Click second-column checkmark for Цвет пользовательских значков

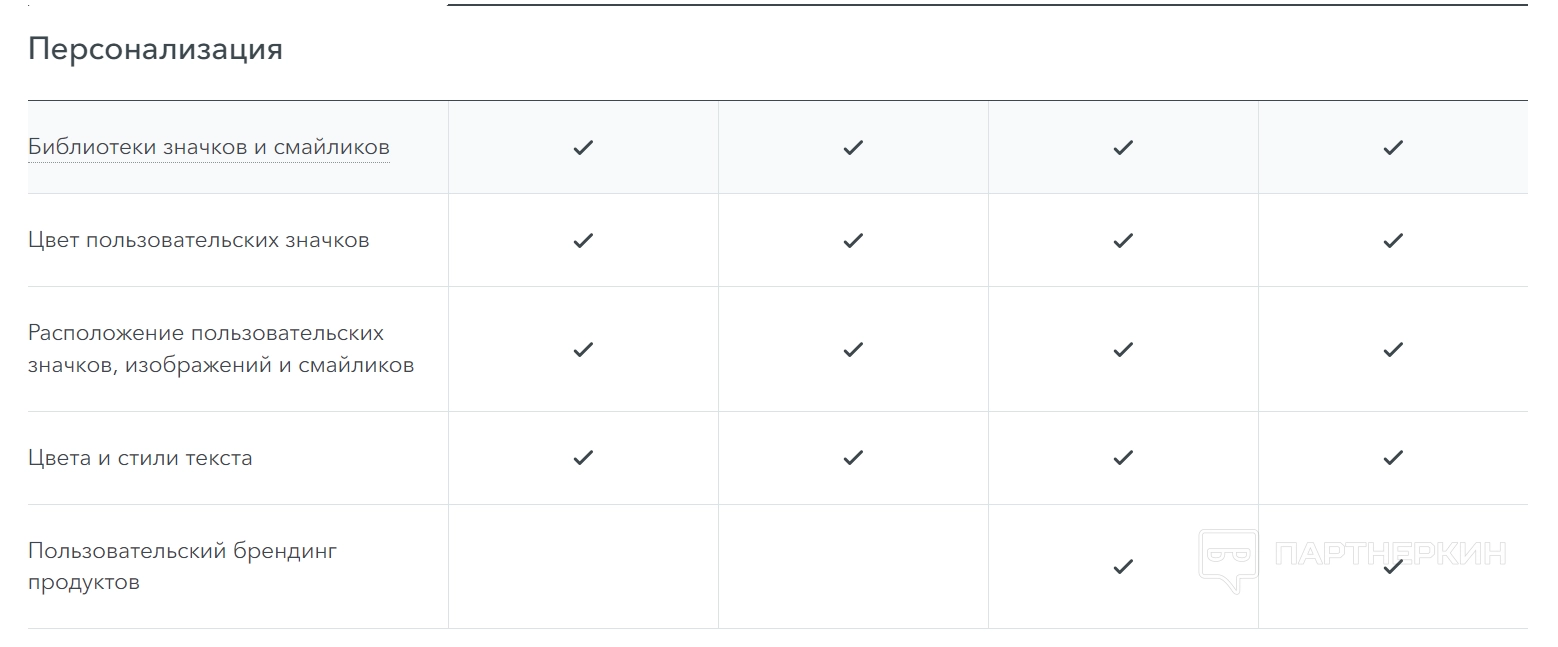click(x=853, y=241)
